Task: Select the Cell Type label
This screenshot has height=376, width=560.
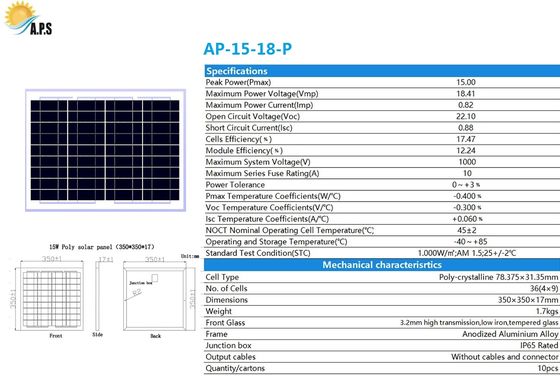Action: (x=222, y=277)
